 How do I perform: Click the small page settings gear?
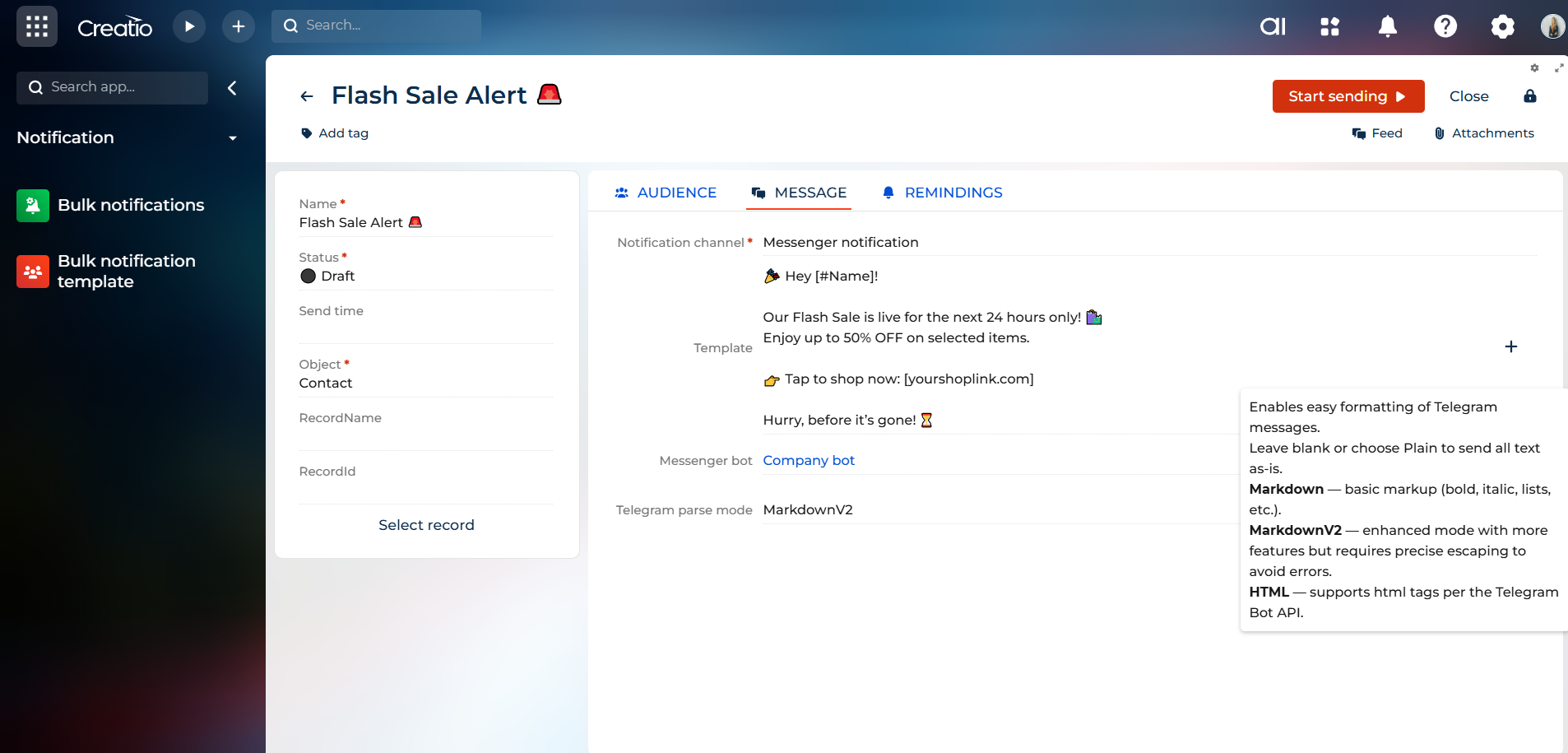[1534, 68]
